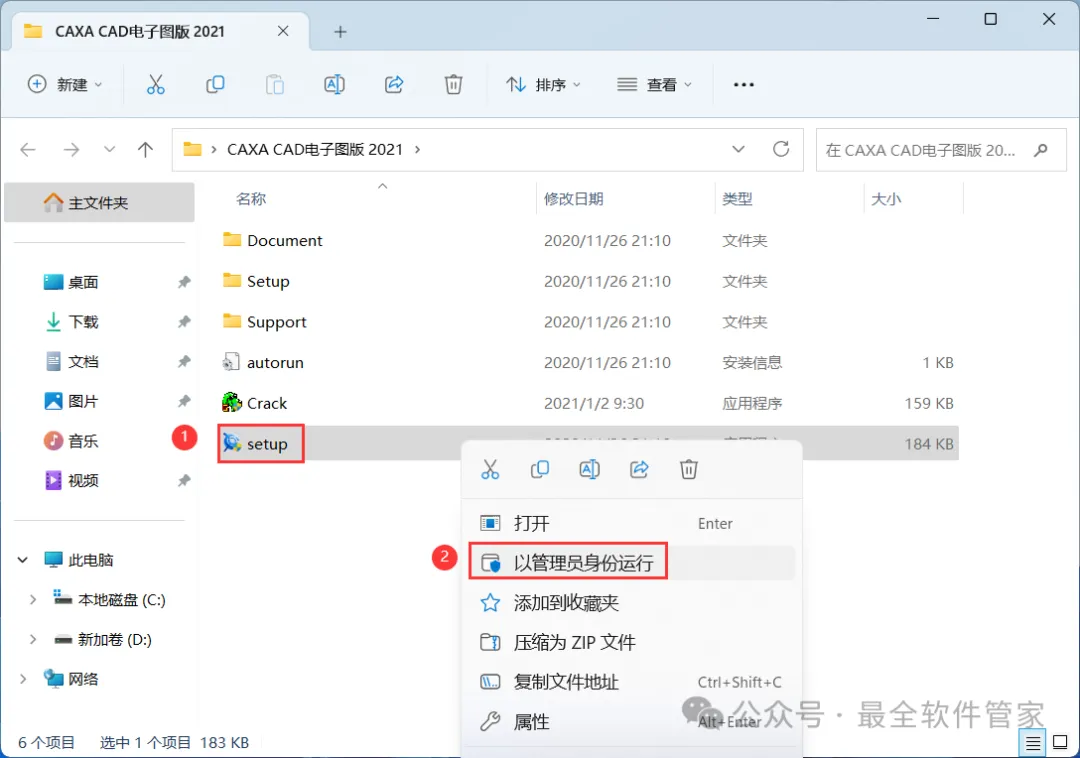Image resolution: width=1080 pixels, height=758 pixels.
Task: Switch to details view in status bar
Action: [1032, 743]
